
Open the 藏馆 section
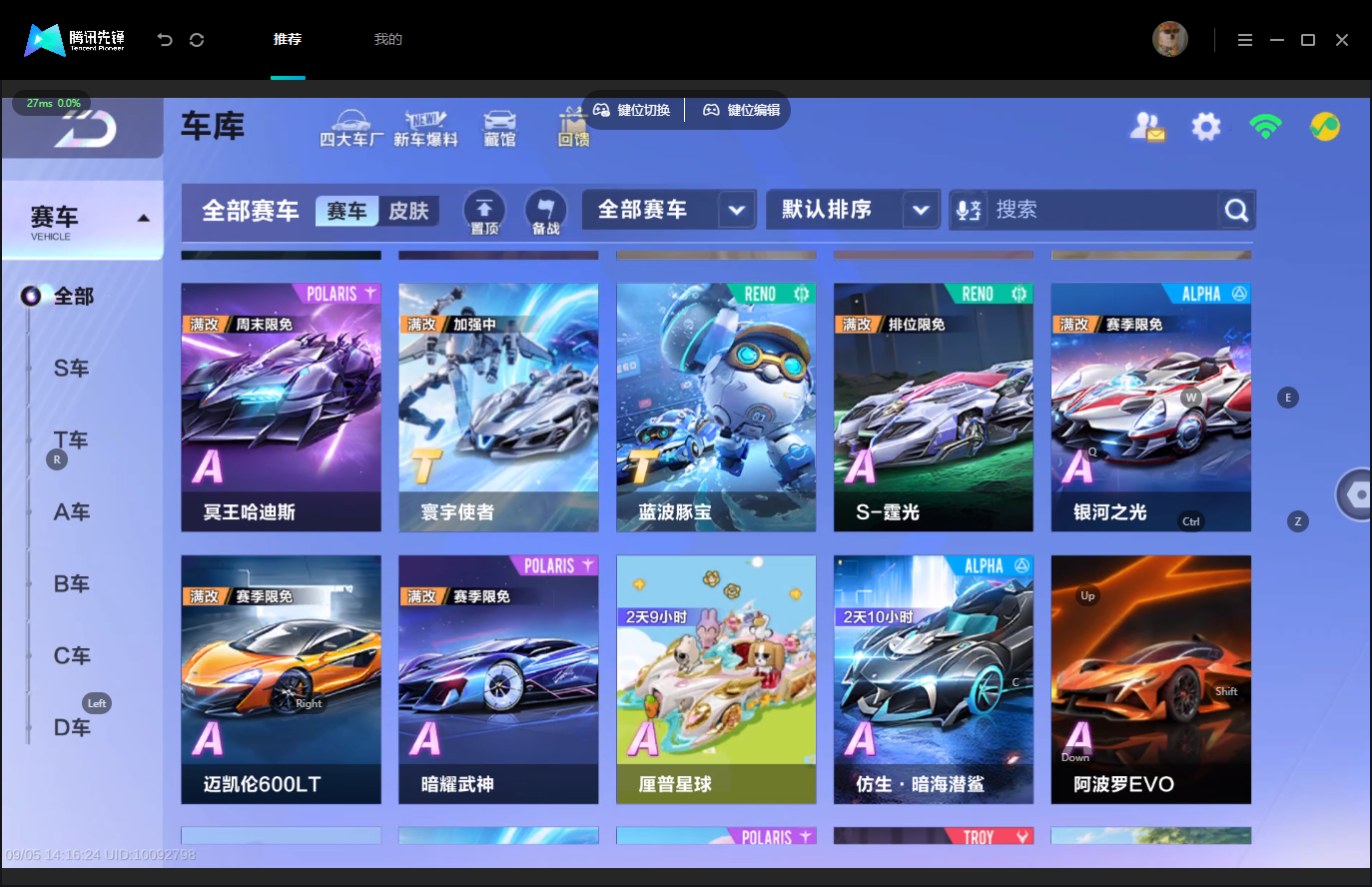click(499, 129)
